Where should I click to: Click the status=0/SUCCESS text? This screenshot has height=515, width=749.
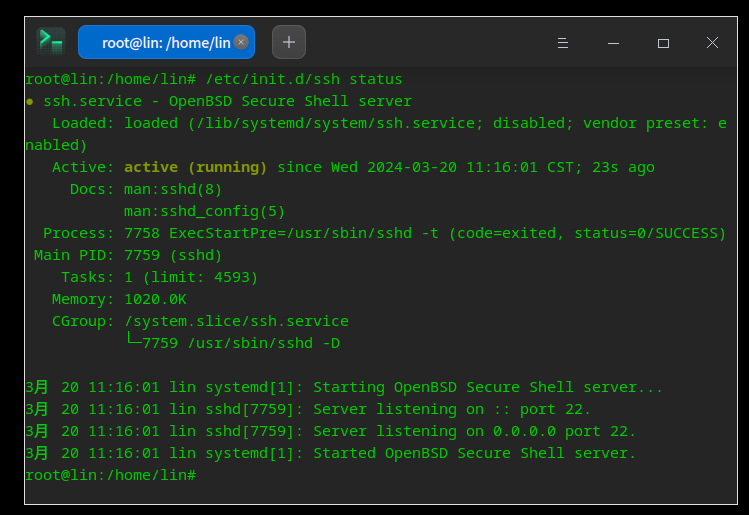[x=646, y=233]
